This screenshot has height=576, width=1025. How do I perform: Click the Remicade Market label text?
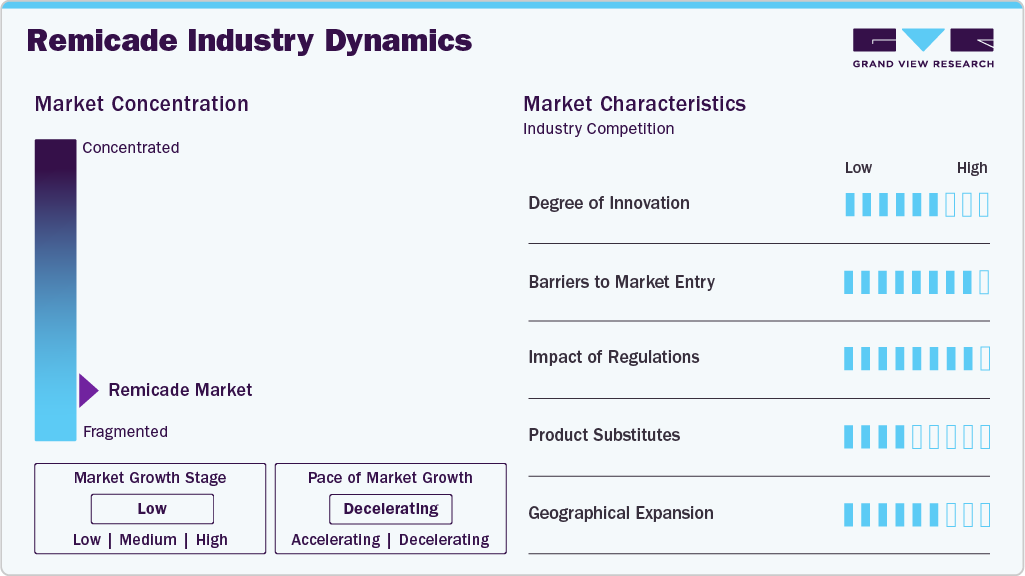[x=180, y=390]
